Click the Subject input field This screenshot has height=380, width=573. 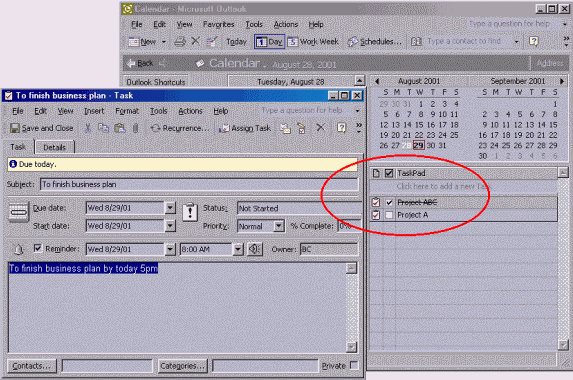pos(199,184)
